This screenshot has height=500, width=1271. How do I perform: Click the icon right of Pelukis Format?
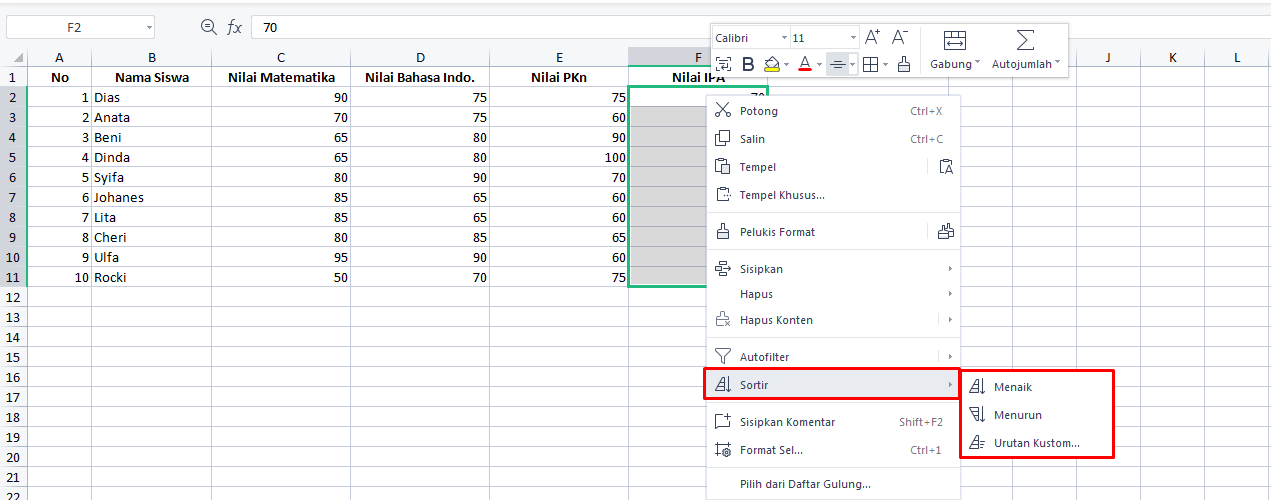946,232
